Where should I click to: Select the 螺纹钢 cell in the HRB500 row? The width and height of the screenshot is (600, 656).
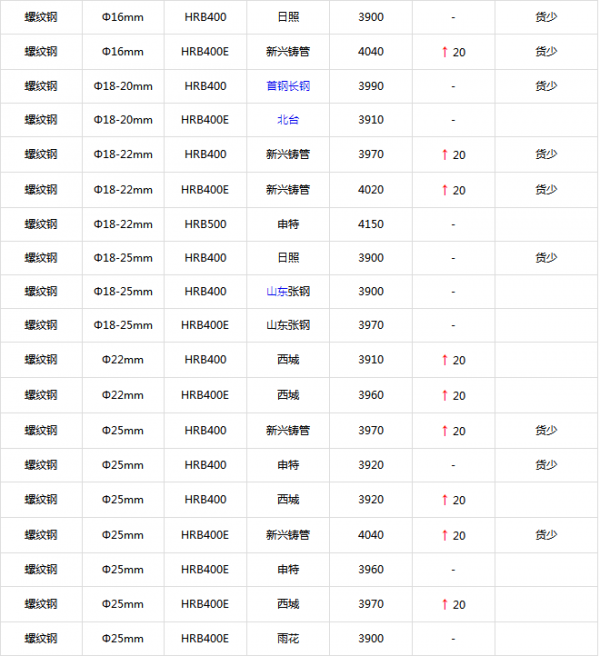[41, 224]
